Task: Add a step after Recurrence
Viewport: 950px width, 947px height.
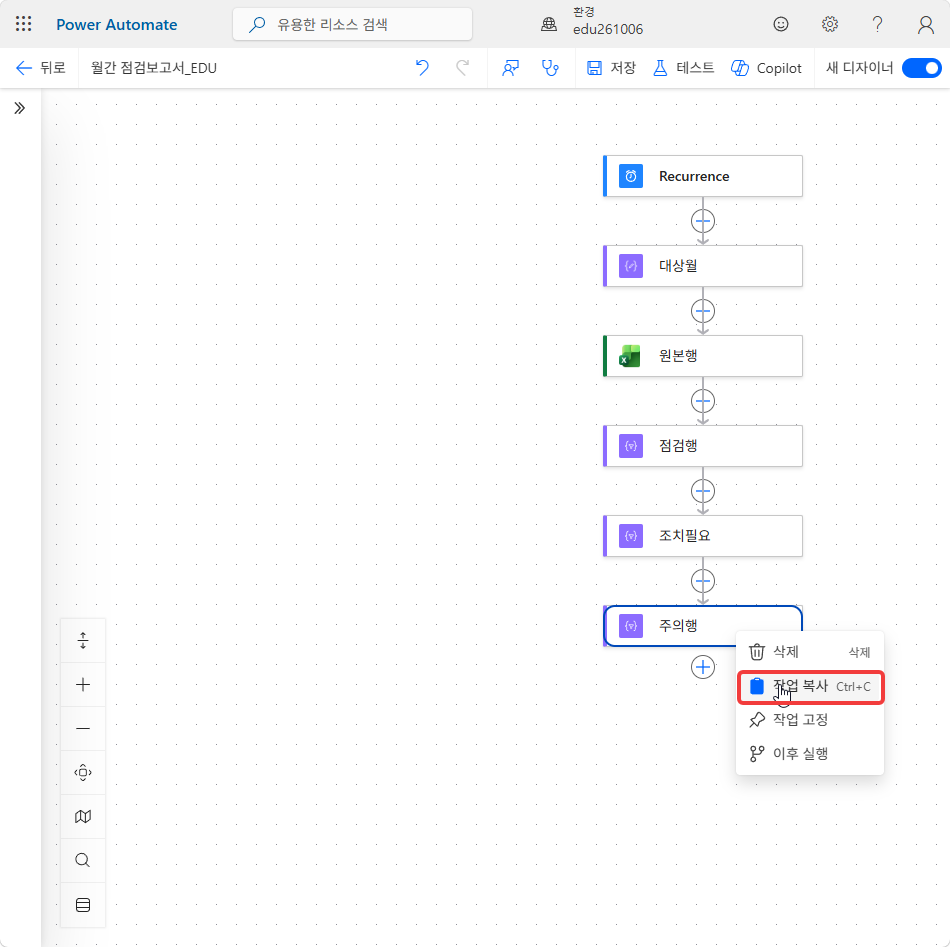Action: (703, 221)
